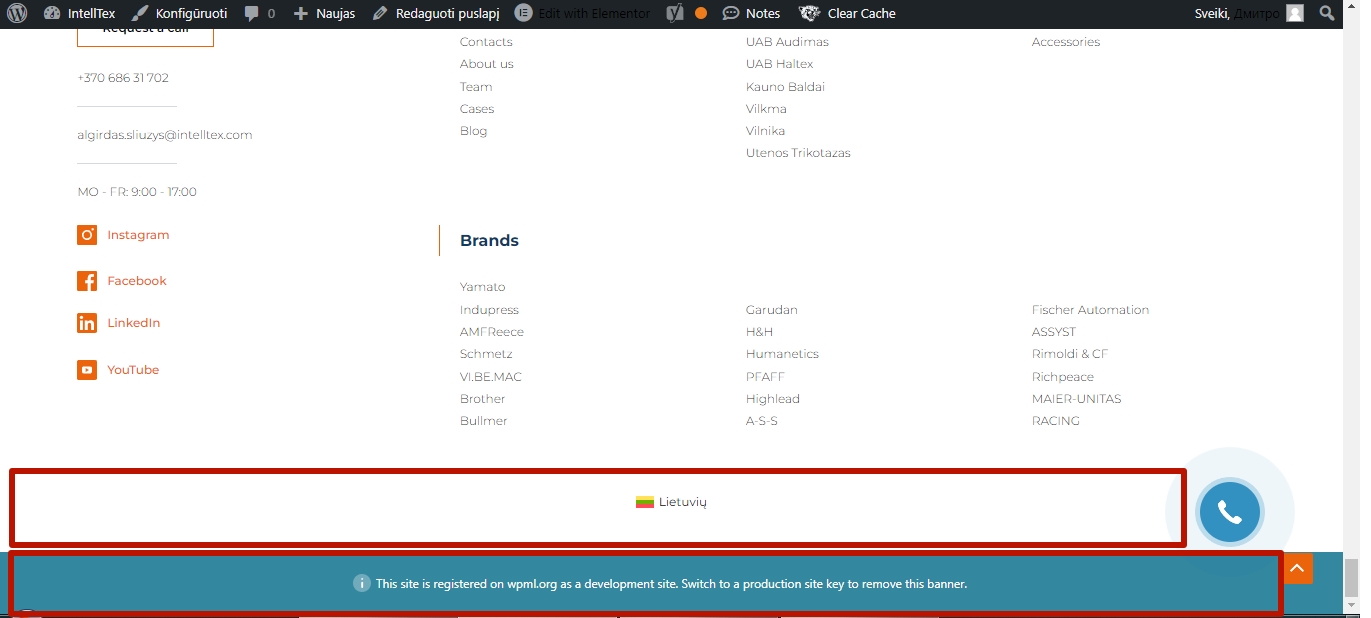Click Edit with Elementor
The width and height of the screenshot is (1371, 618).
click(x=583, y=13)
